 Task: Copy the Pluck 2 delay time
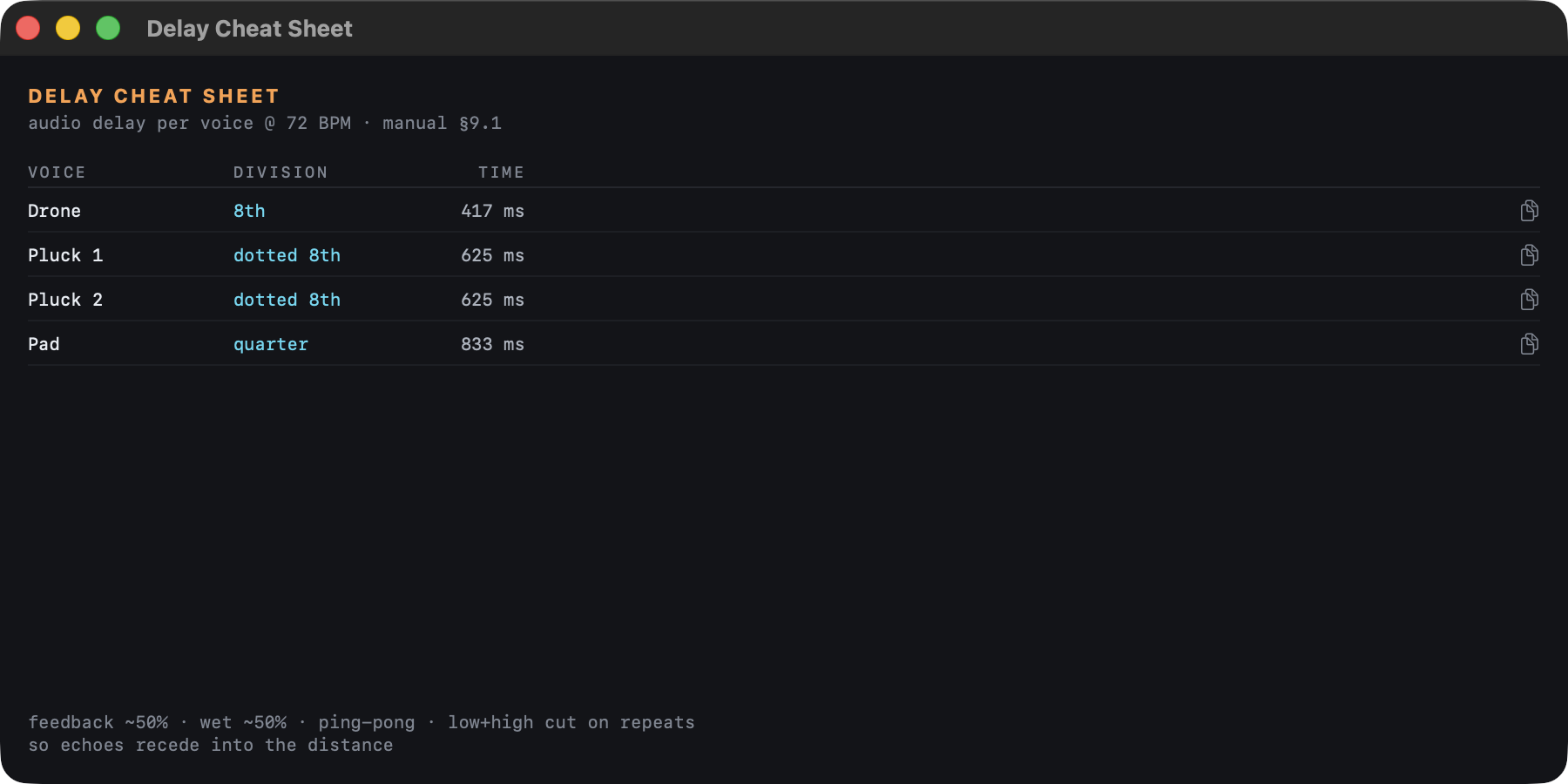(x=1529, y=300)
